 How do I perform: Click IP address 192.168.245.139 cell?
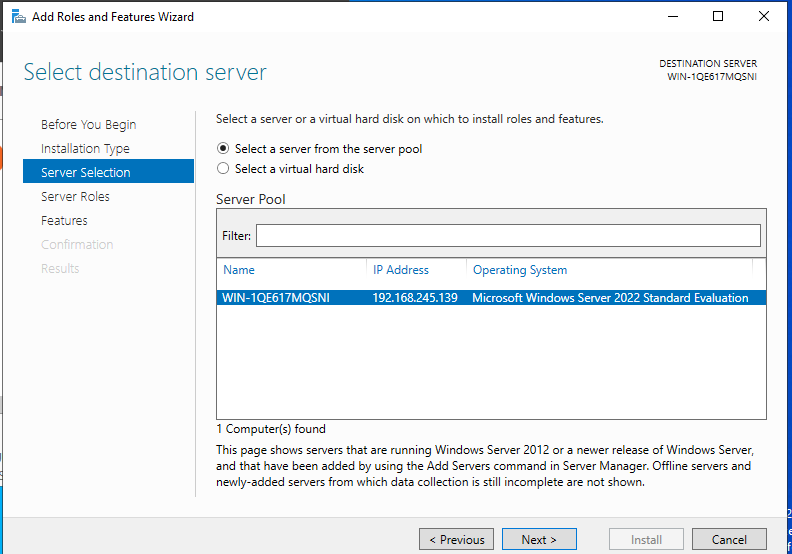pos(415,297)
